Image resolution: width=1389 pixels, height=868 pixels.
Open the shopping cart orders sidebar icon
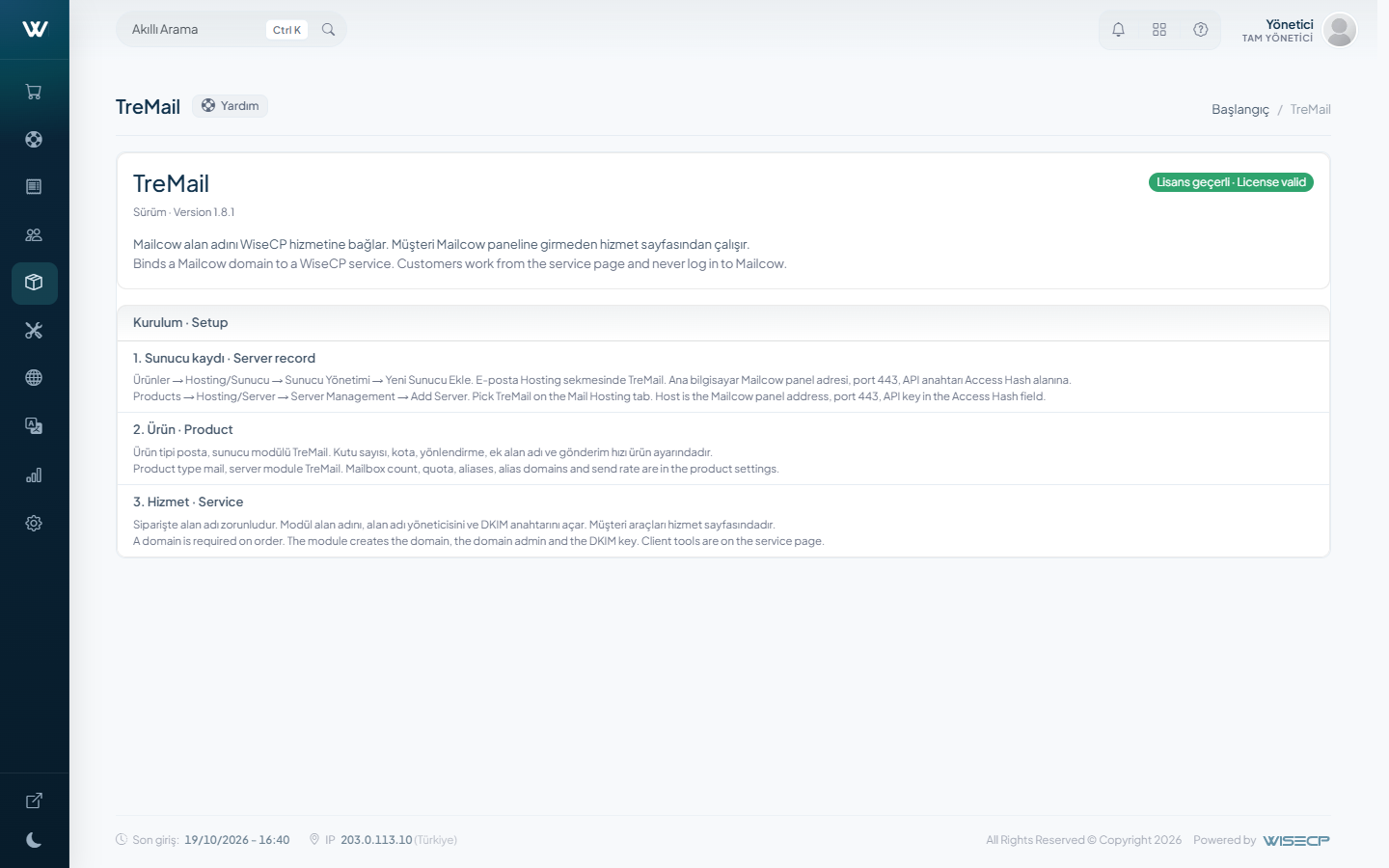[x=34, y=92]
